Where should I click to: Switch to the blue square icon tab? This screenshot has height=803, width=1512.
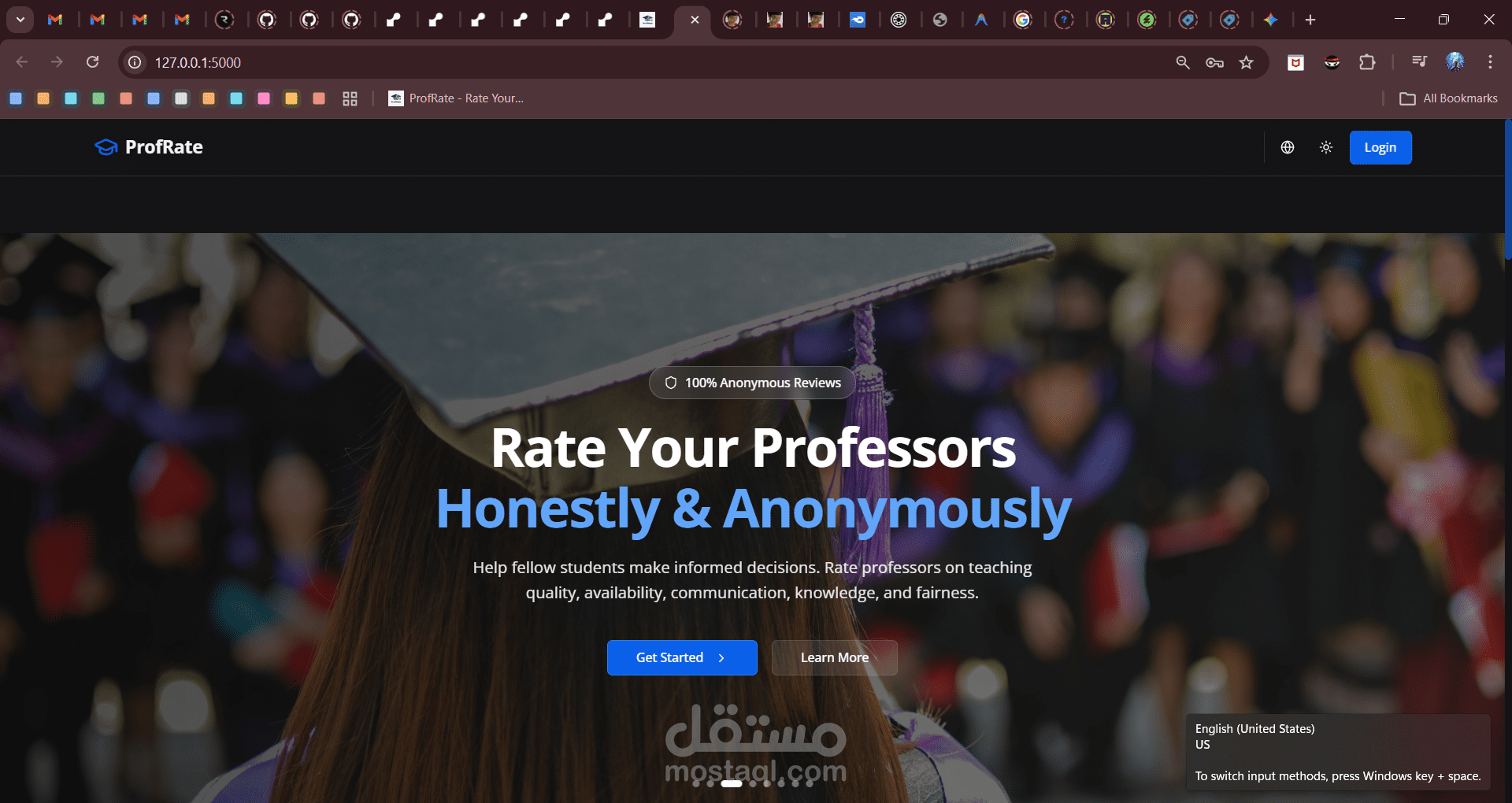858,20
